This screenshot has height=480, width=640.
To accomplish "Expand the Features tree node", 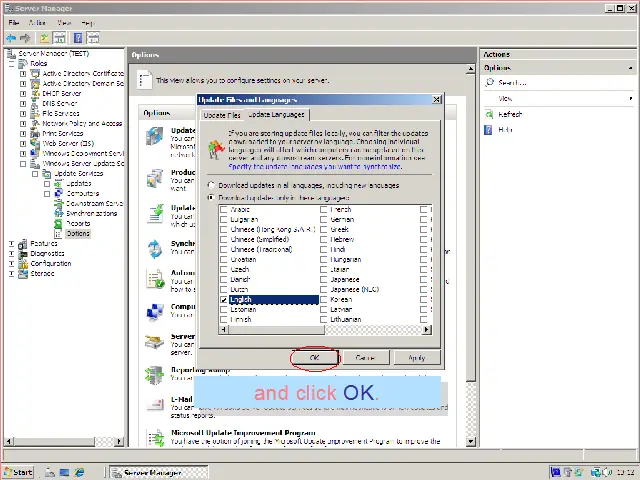I will click(x=11, y=244).
